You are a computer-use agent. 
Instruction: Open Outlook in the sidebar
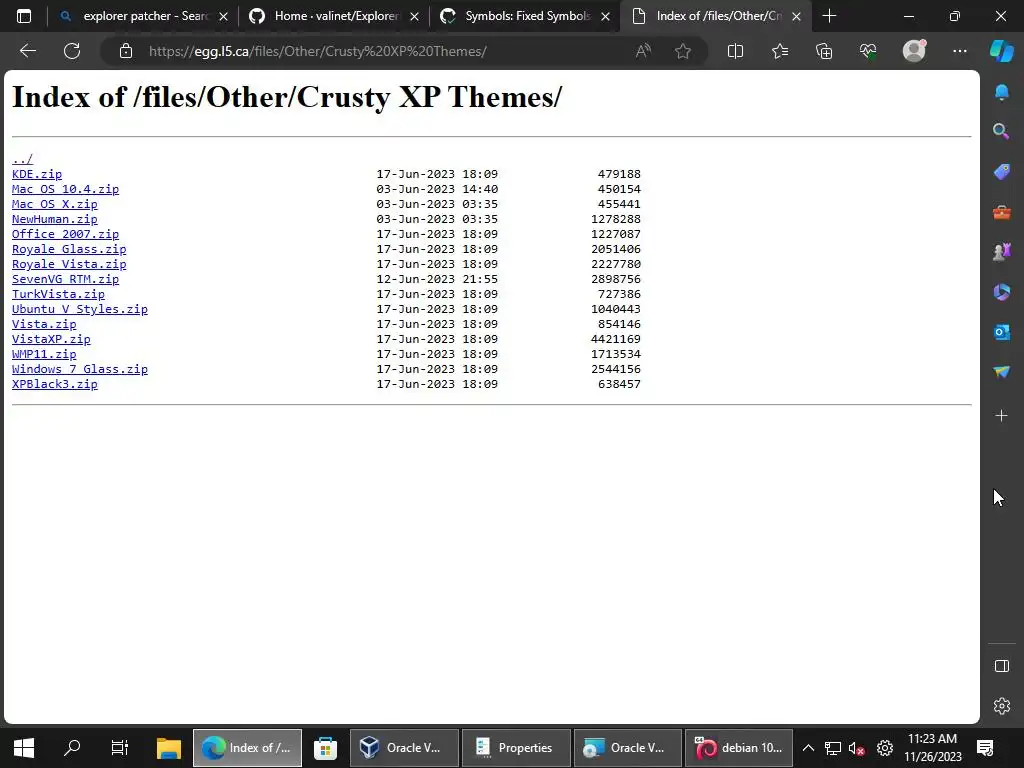[x=1002, y=332]
